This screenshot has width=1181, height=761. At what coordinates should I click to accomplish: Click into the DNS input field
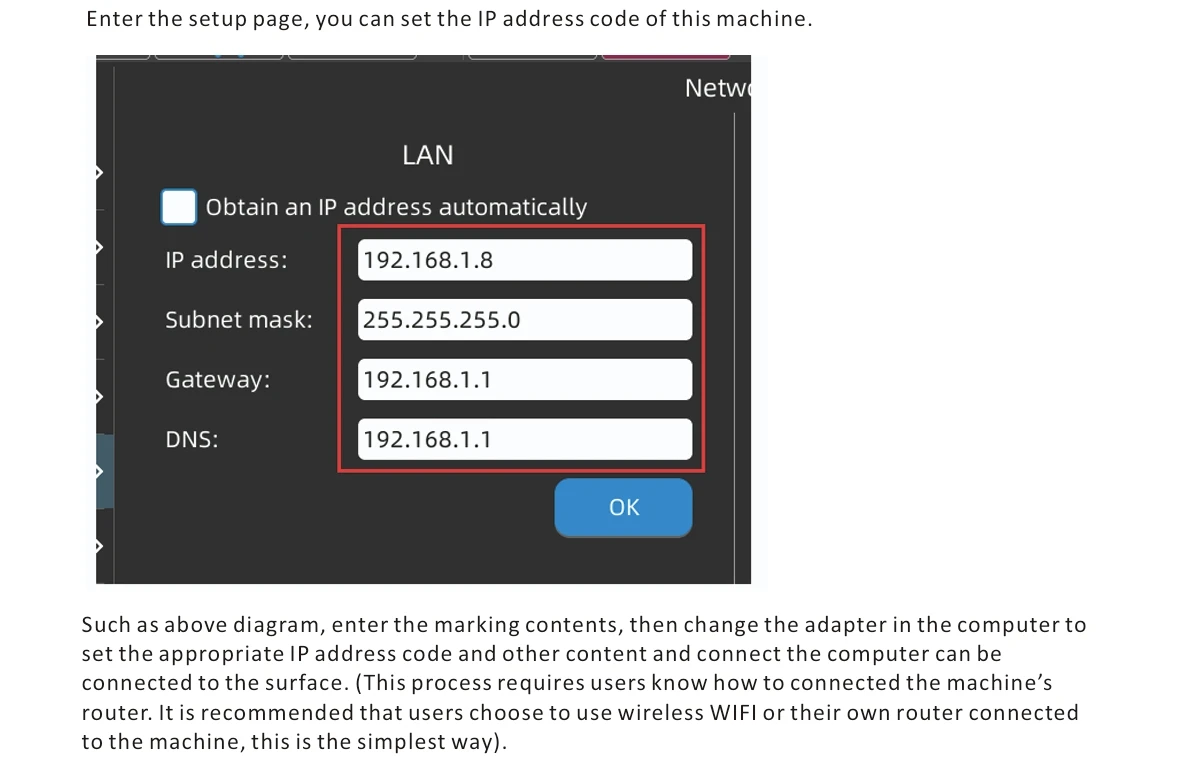click(x=524, y=439)
